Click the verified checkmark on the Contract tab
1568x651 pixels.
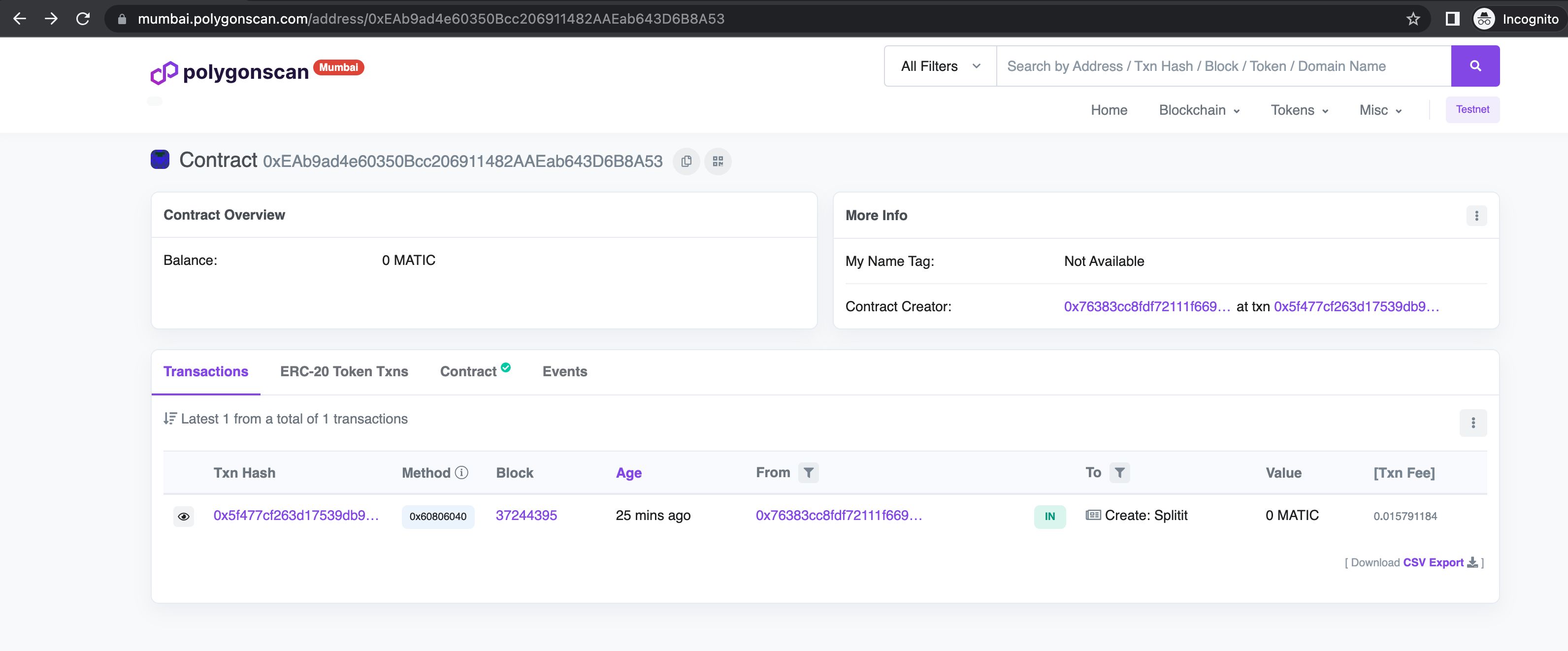pyautogui.click(x=506, y=367)
